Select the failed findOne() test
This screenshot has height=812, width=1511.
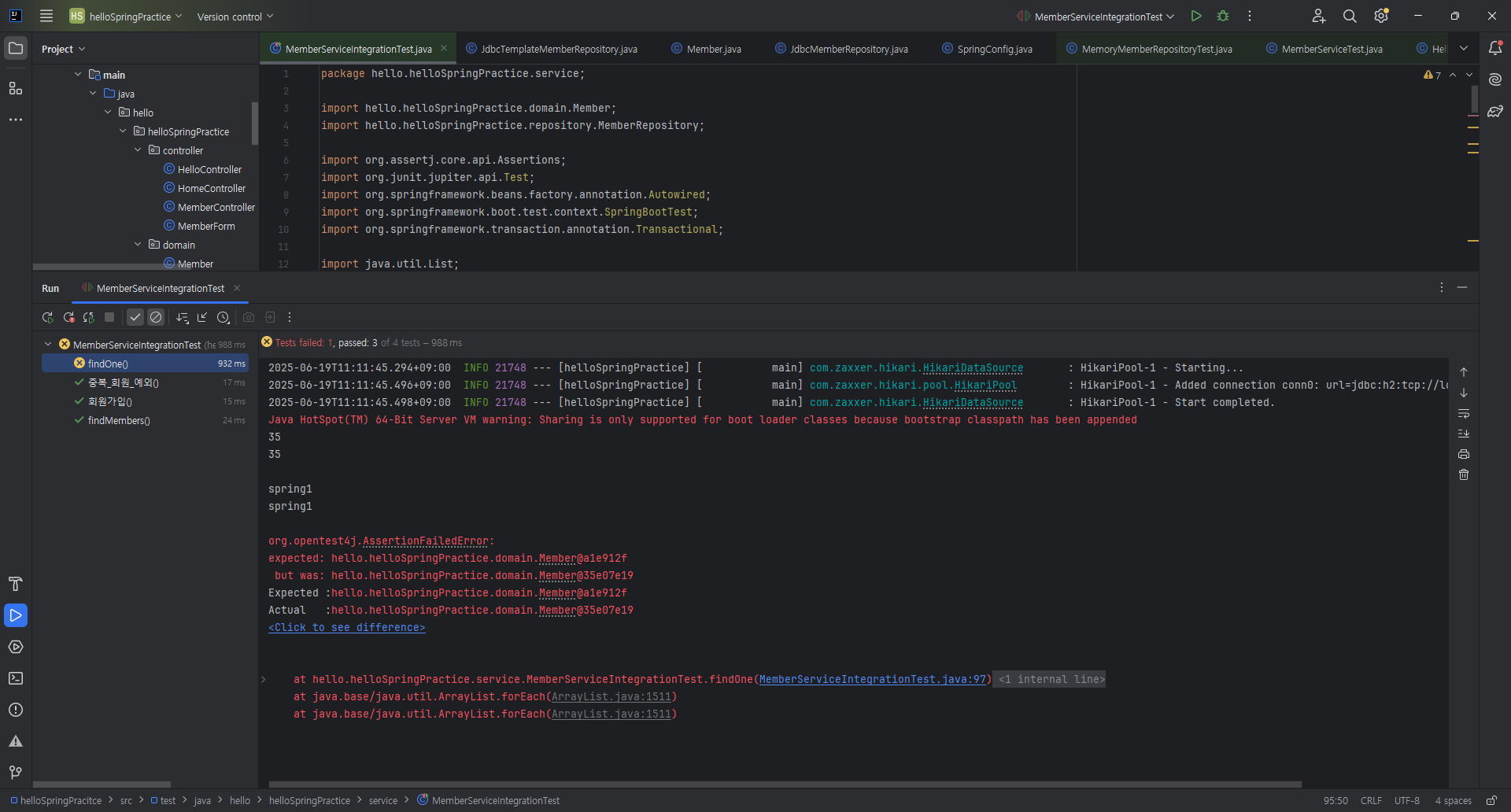[x=145, y=364]
